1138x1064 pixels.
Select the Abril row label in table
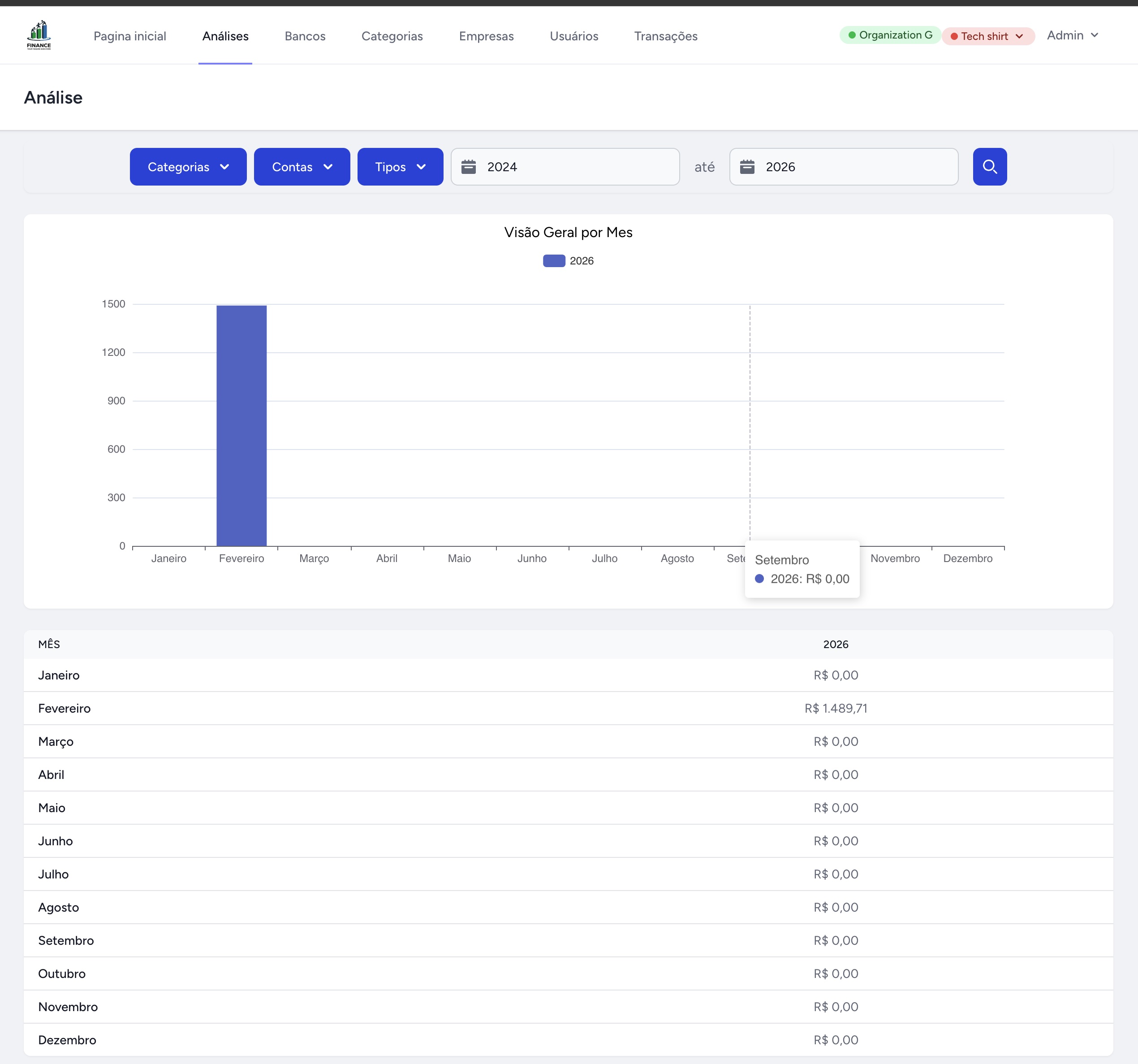tap(52, 775)
